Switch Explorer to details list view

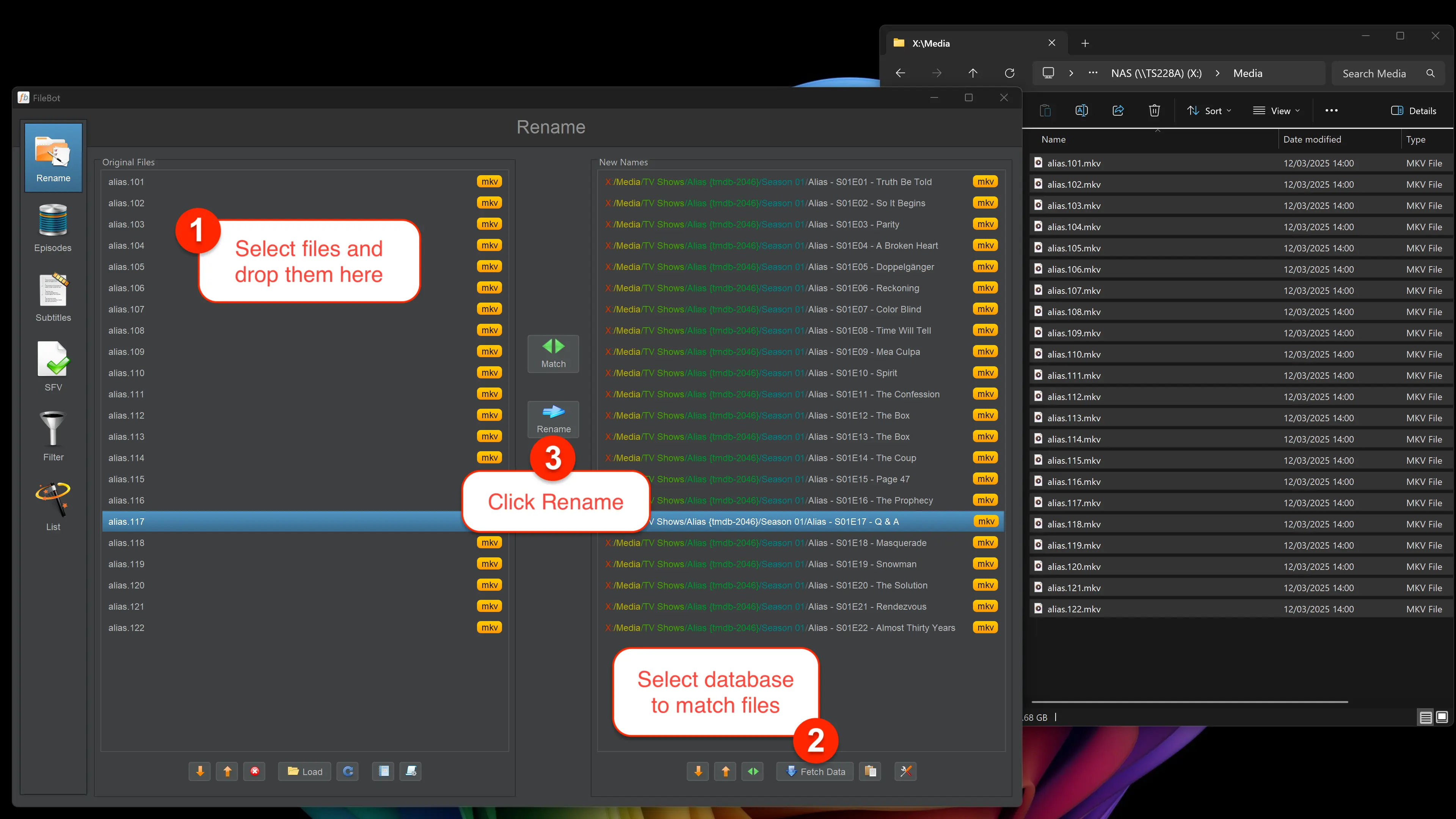click(1426, 717)
